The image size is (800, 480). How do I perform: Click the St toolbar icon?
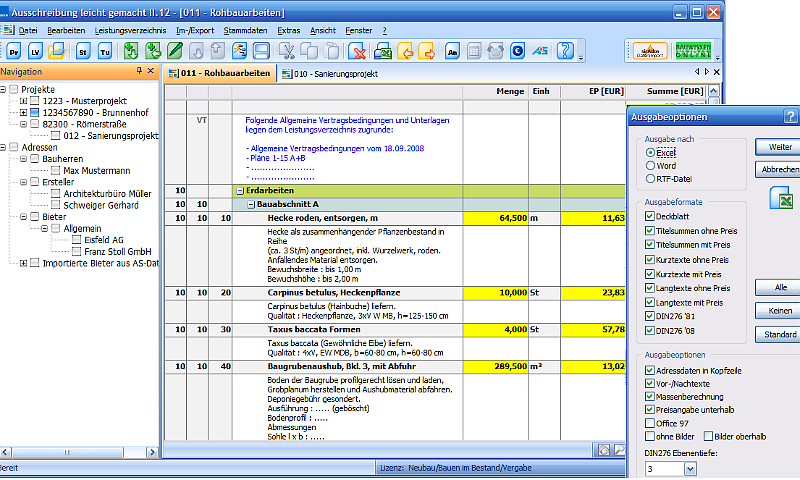tap(83, 52)
